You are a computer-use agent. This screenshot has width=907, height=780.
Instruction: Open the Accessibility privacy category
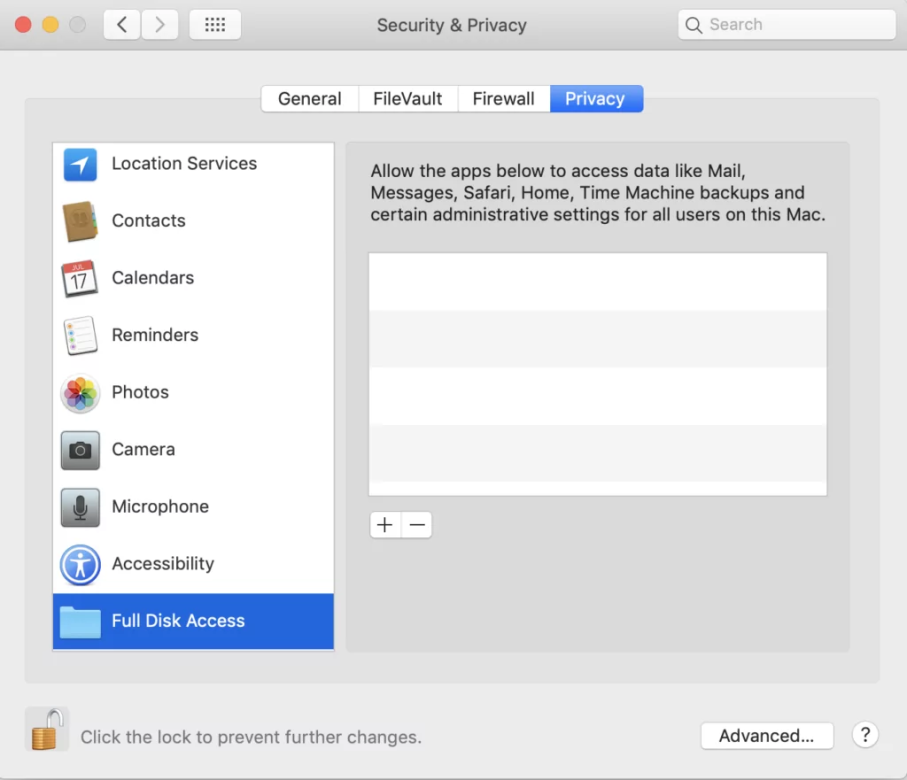click(x=193, y=564)
